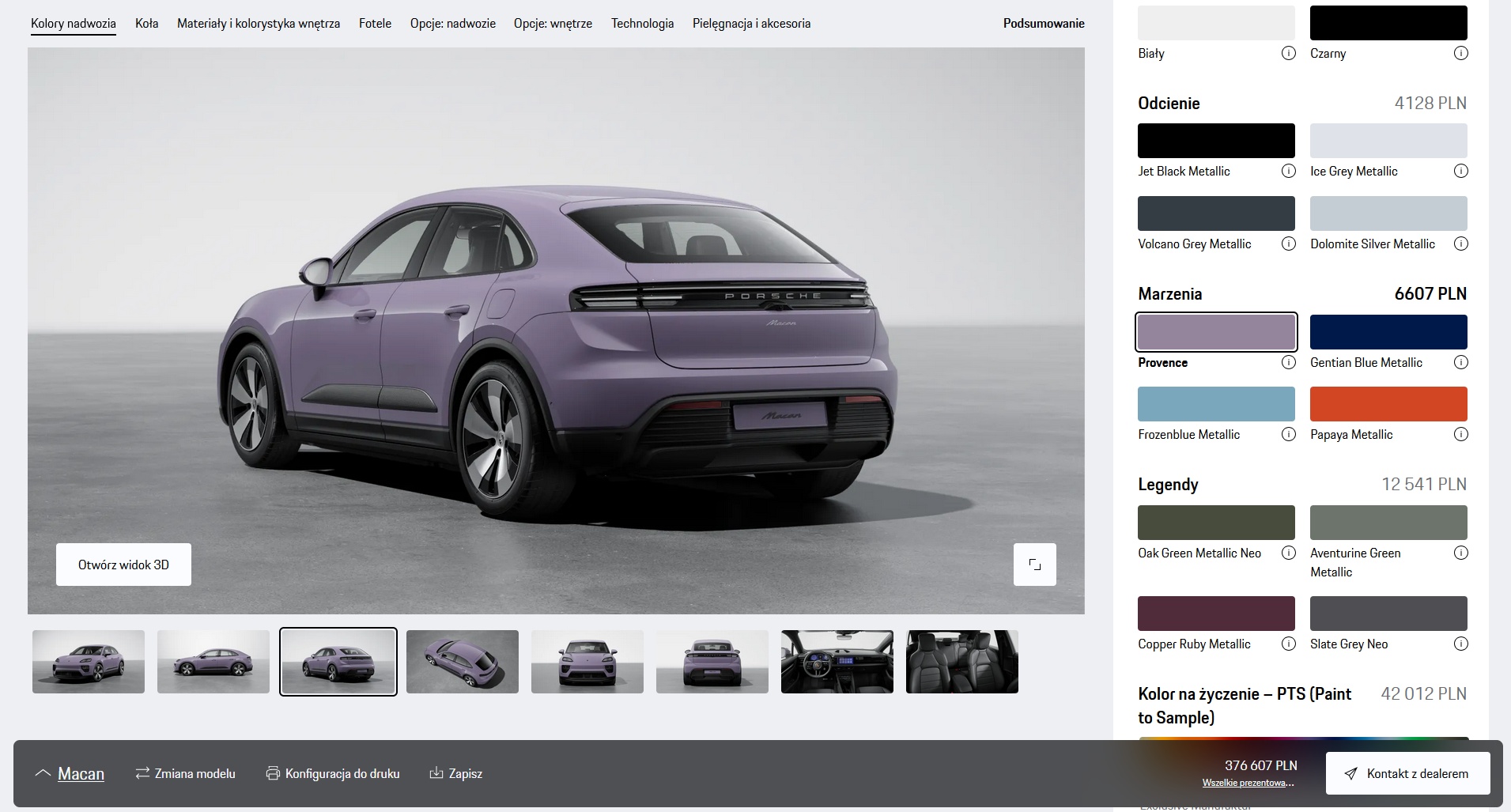Select the Czarny color swatch
Screen dimensions: 1511x812
(x=1388, y=23)
